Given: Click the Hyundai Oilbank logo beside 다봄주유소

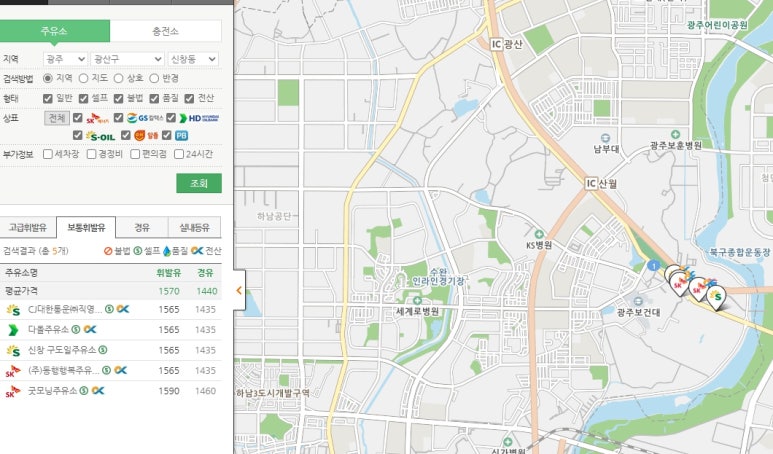Looking at the screenshot, I should click(x=13, y=330).
